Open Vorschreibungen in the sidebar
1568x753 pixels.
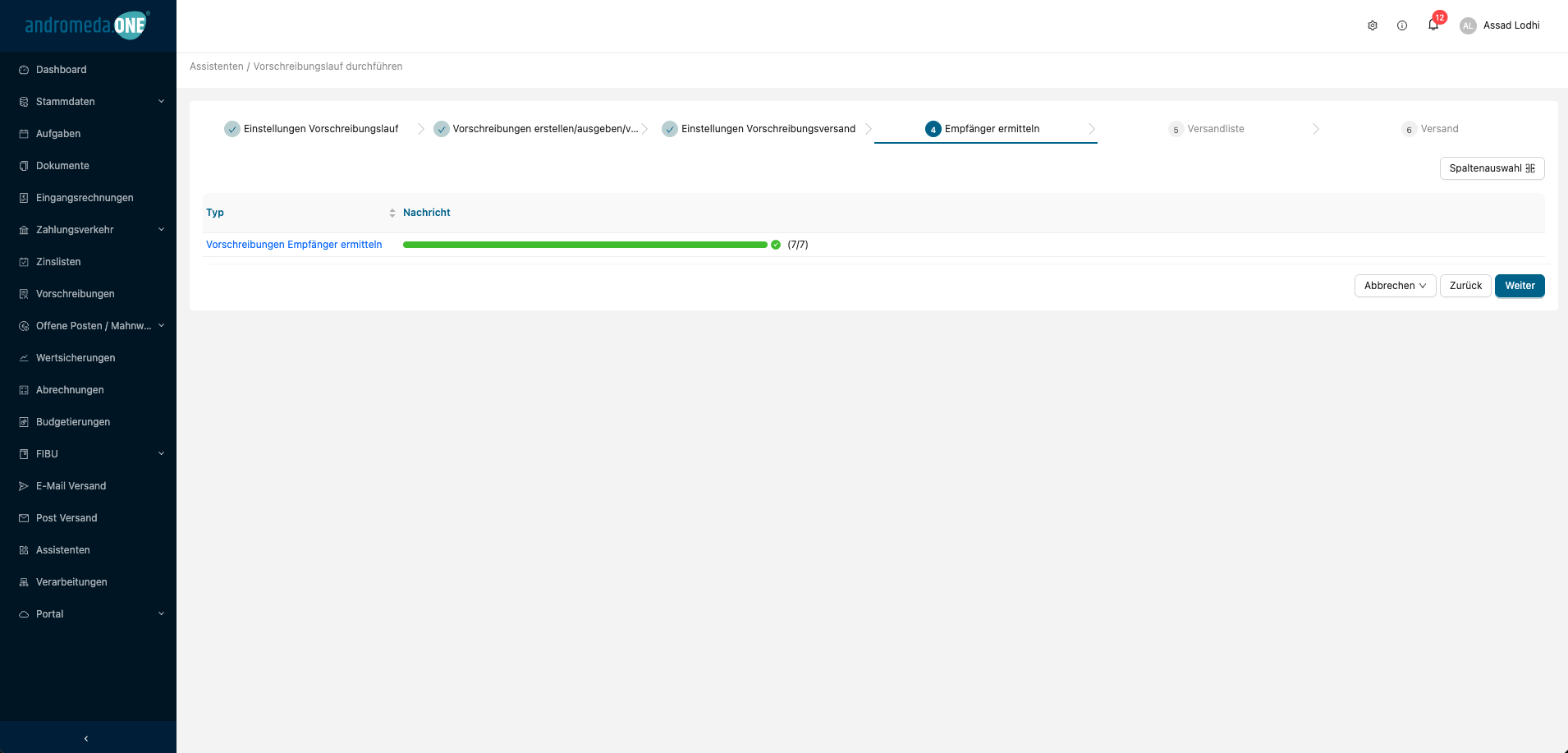[75, 294]
